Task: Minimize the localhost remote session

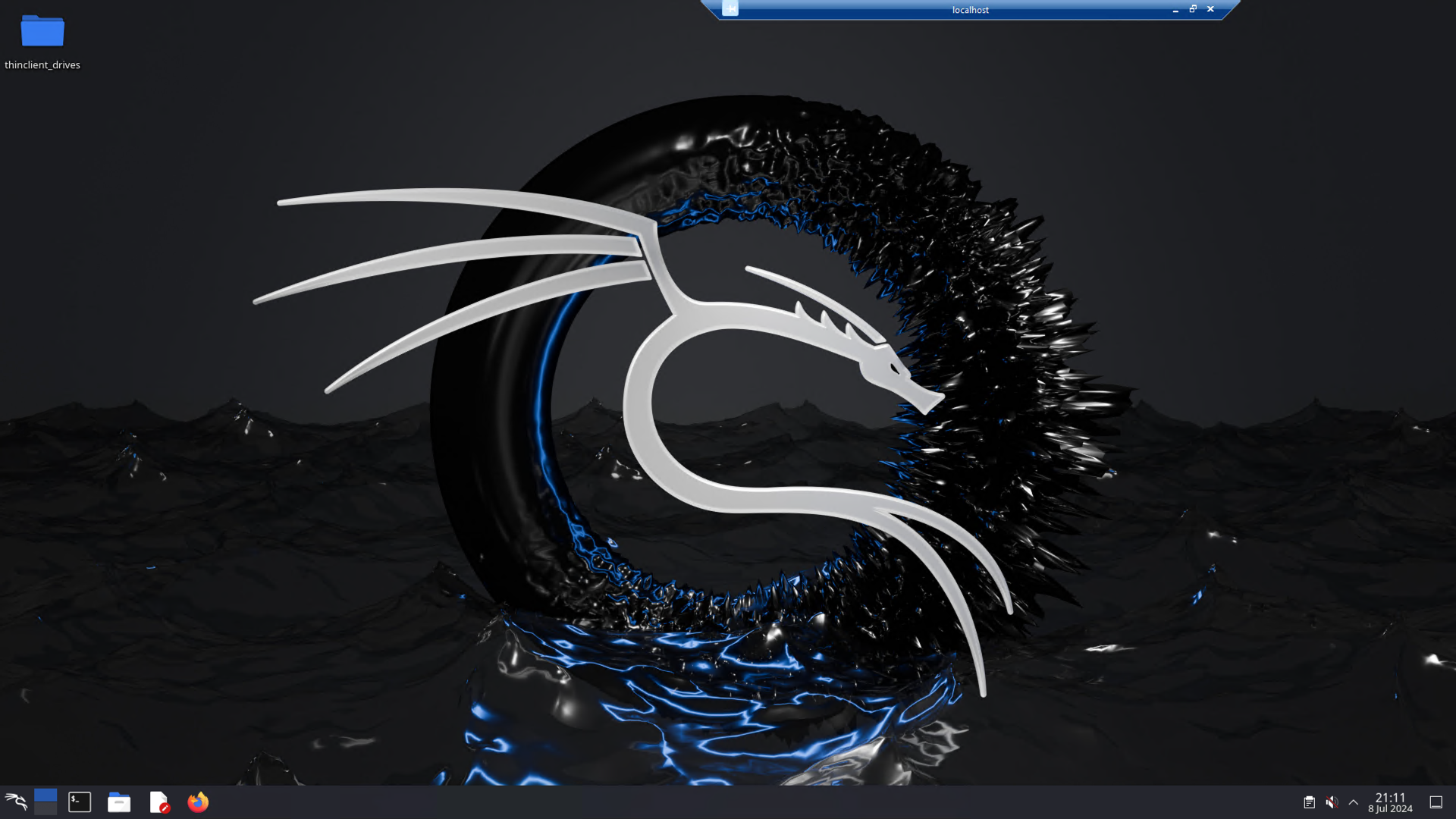Action: 1175,10
